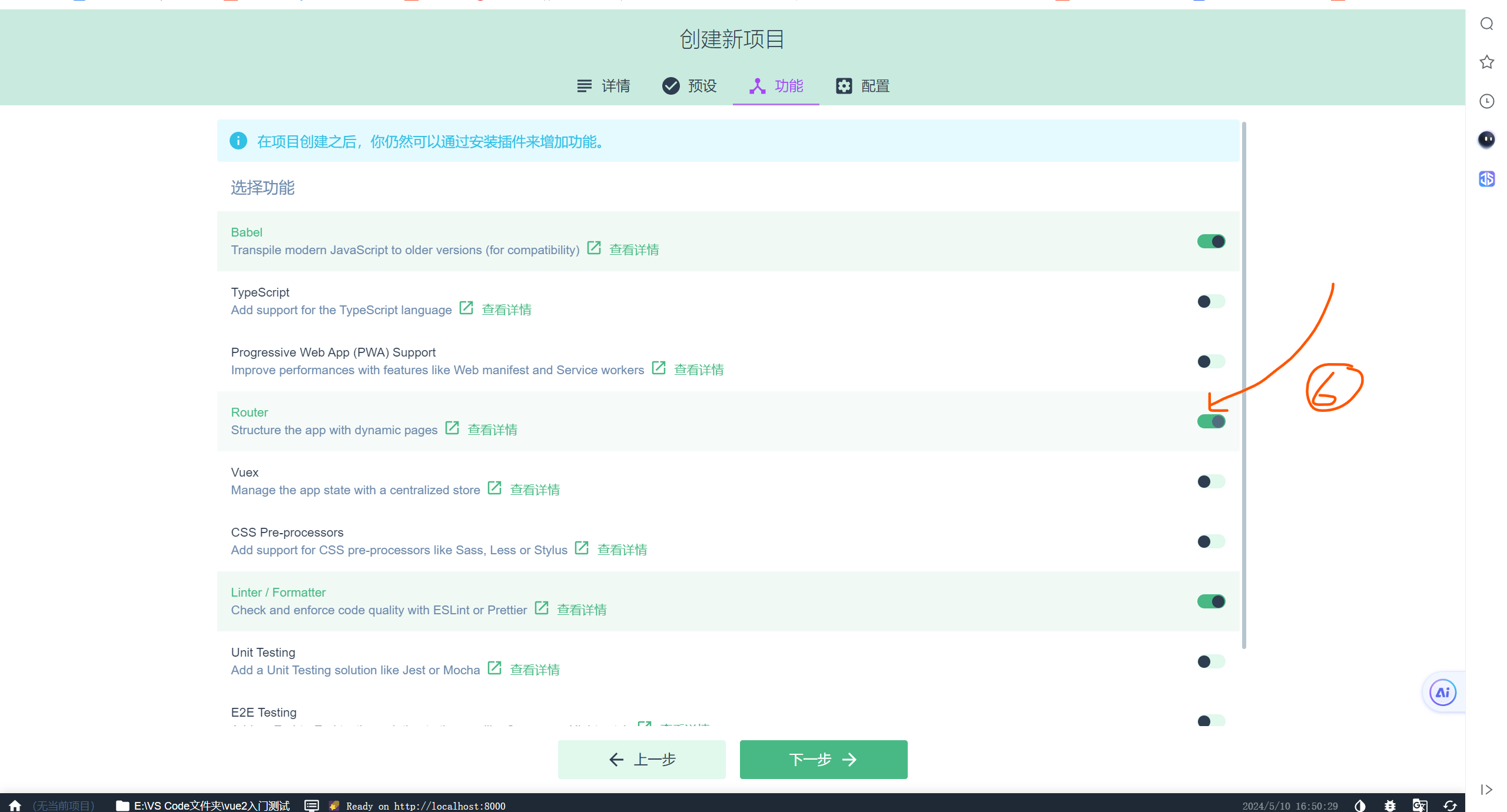Open recent history via the clock icon
1507x812 pixels.
tap(1486, 101)
